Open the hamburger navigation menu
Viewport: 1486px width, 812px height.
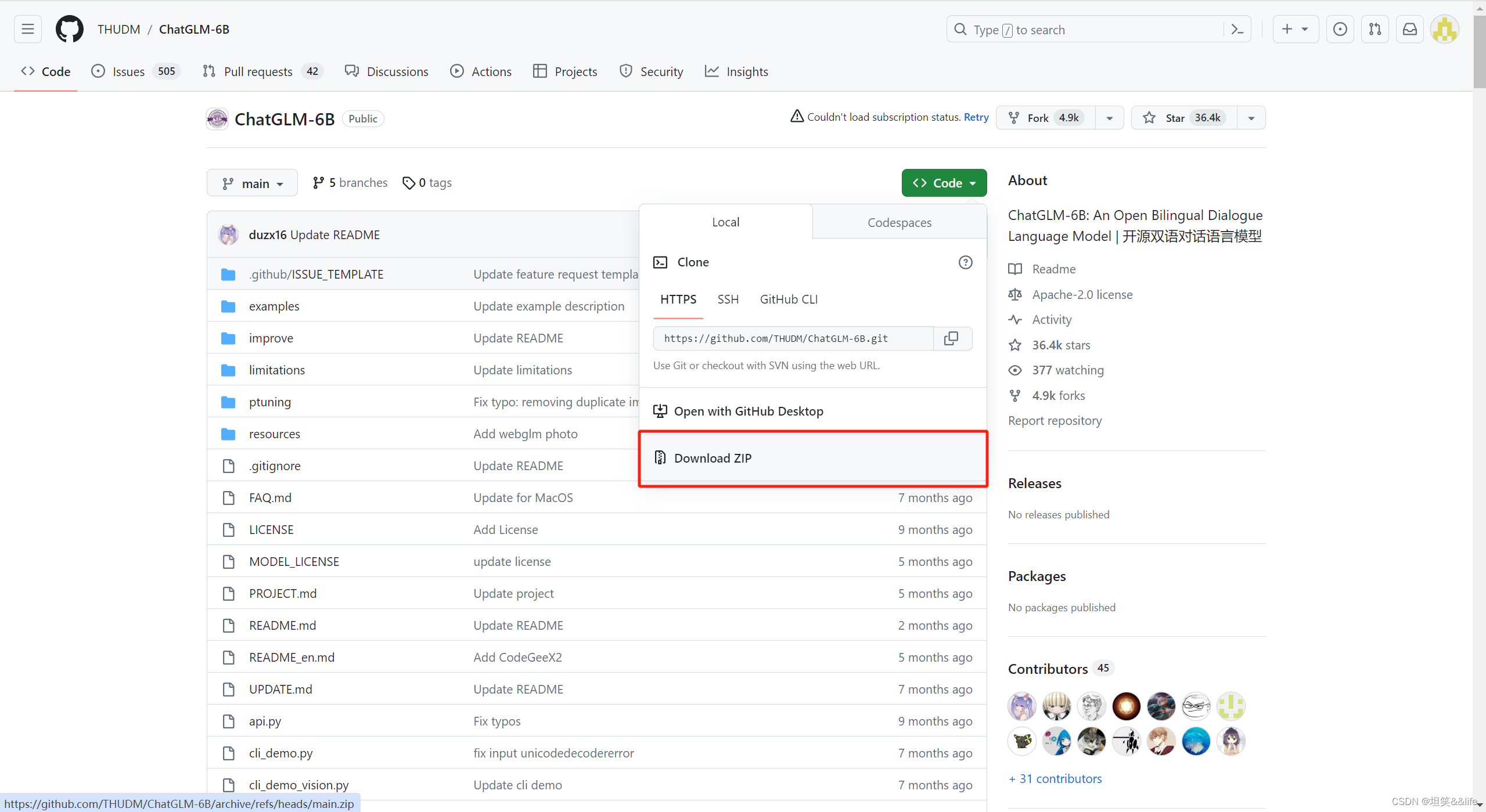tap(28, 29)
